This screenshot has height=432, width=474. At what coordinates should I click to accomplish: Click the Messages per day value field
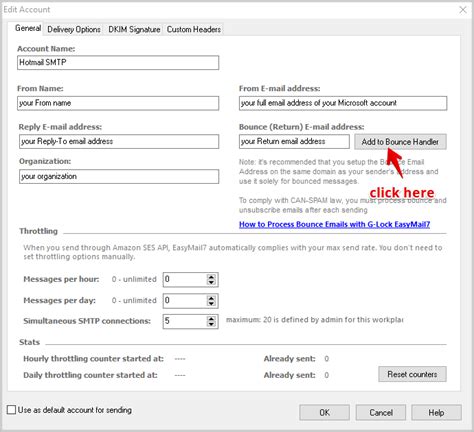point(184,301)
